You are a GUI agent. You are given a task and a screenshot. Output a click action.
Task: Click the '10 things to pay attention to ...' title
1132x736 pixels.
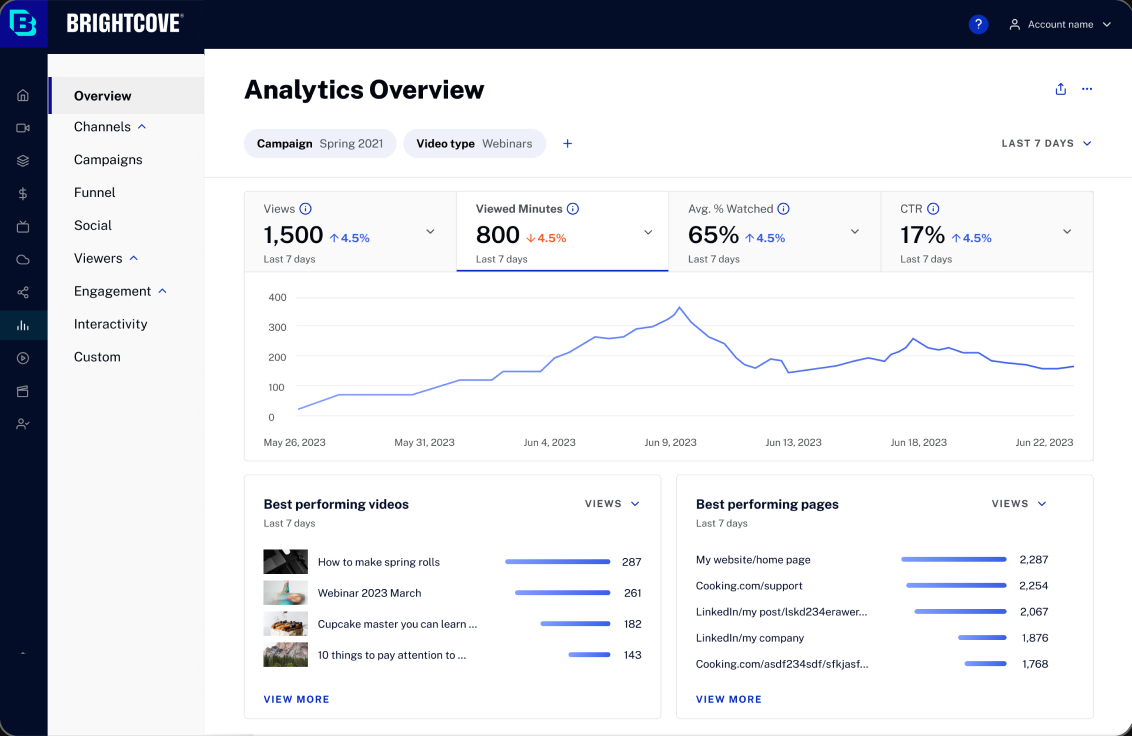(392, 655)
